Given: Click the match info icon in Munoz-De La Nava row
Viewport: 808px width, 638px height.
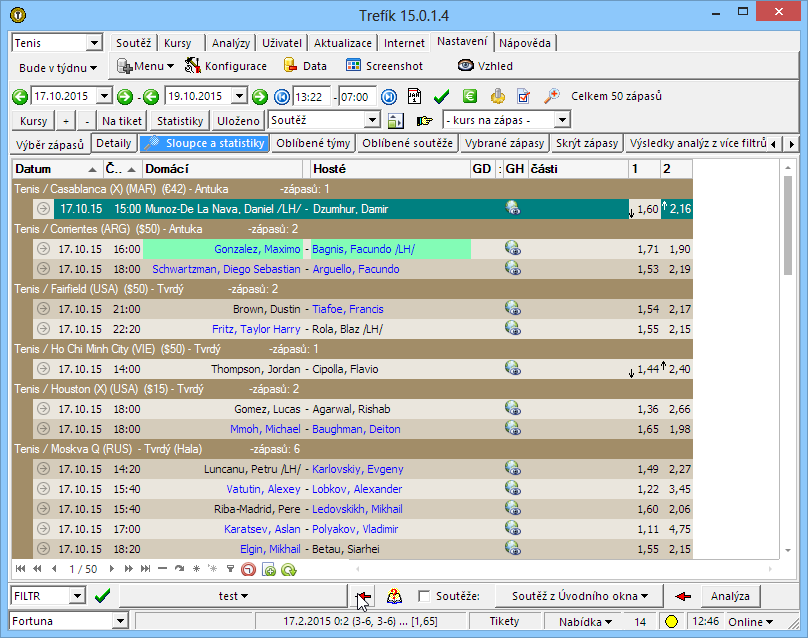Looking at the screenshot, I should (x=513, y=209).
